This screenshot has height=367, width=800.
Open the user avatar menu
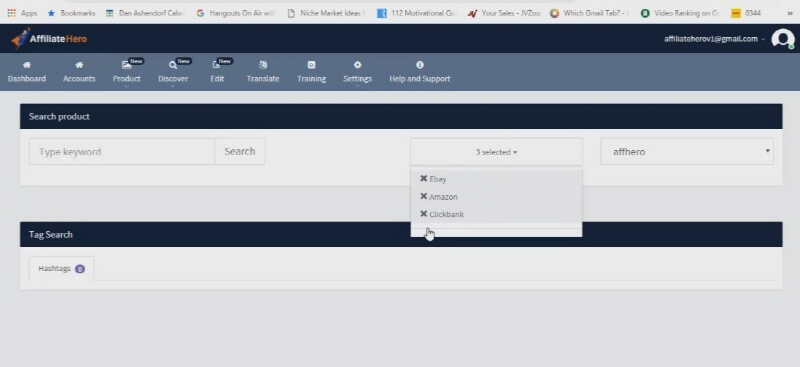[783, 39]
